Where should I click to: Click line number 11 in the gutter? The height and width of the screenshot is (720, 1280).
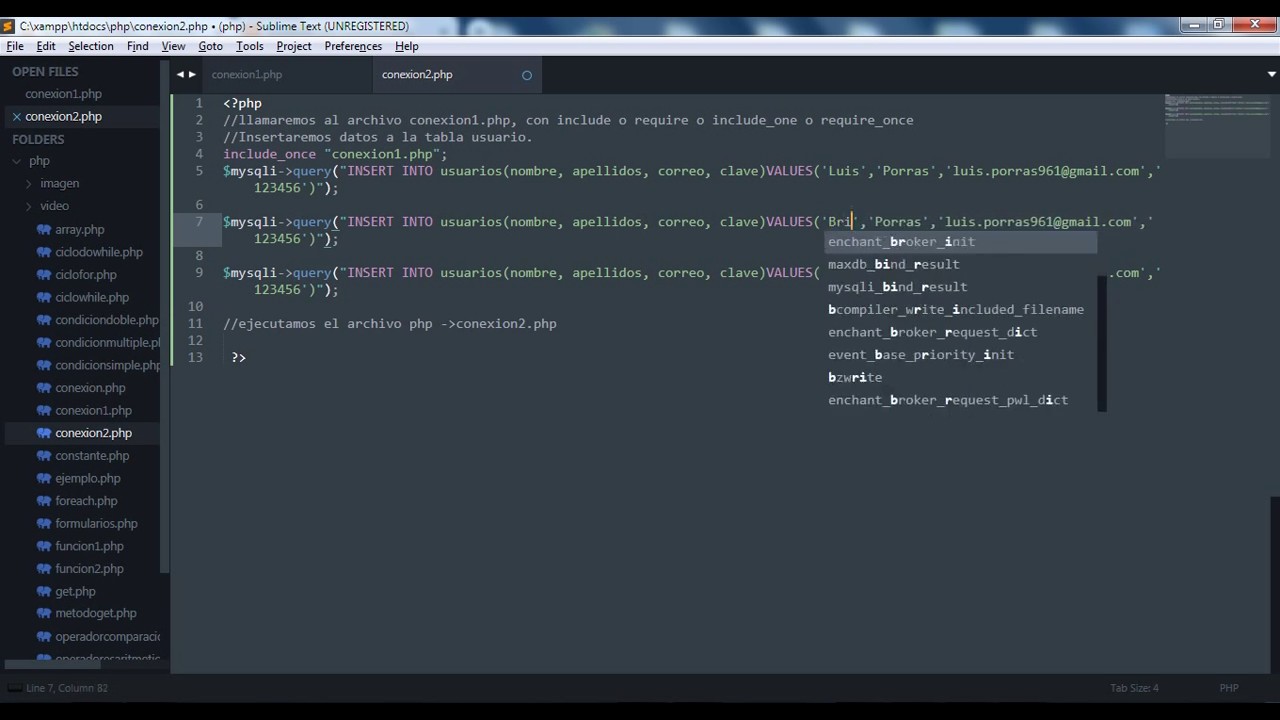[196, 324]
